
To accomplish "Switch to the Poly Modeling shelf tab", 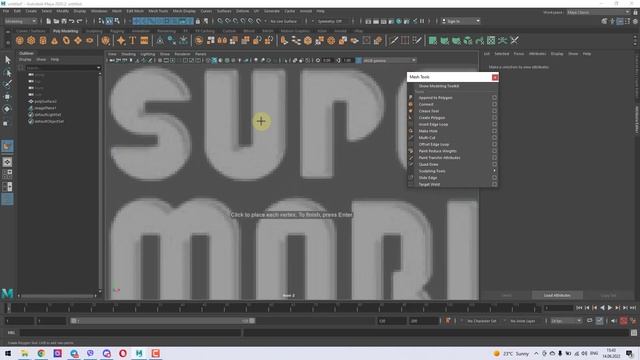I will tap(65, 31).
